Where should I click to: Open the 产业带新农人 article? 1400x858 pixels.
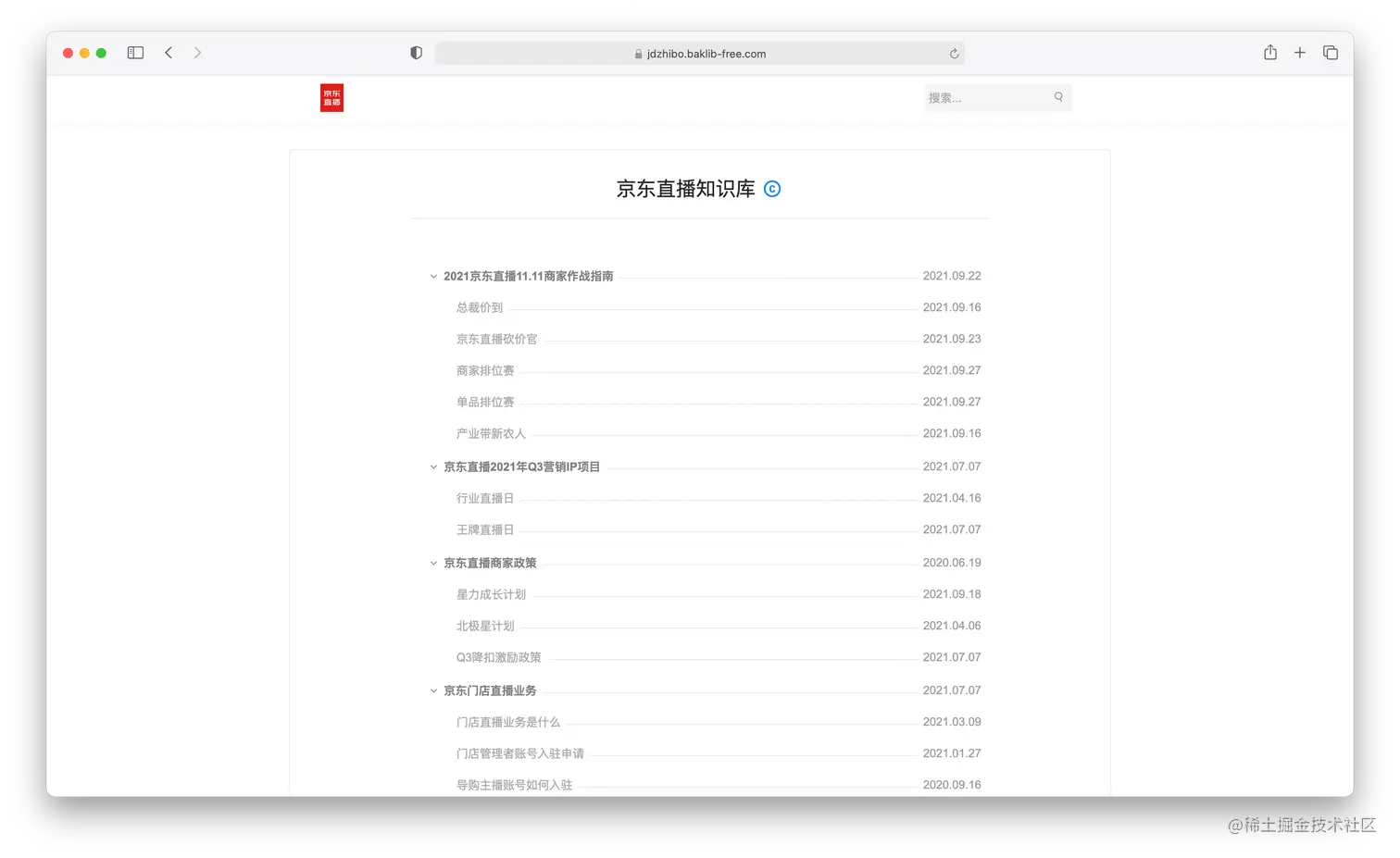[491, 433]
